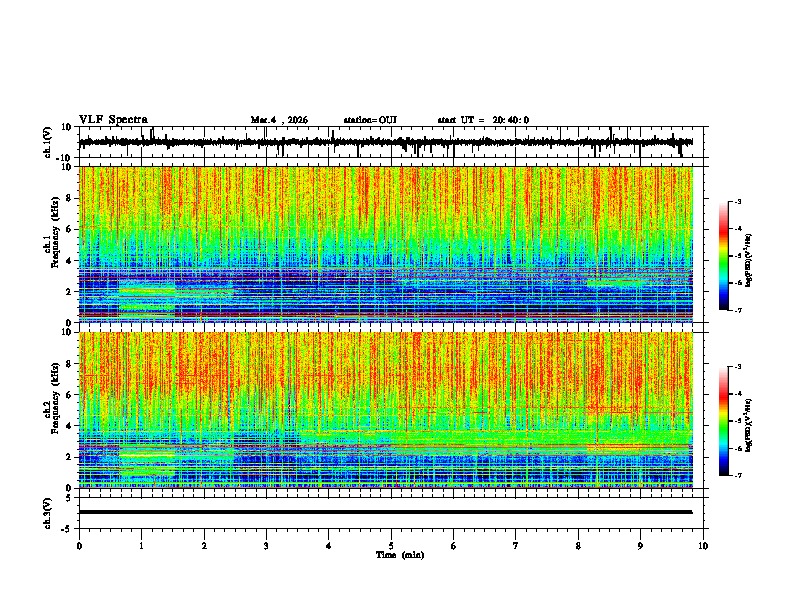Click the "-7" tick of upper colorbar
This screenshot has width=792, height=612.
737,311
